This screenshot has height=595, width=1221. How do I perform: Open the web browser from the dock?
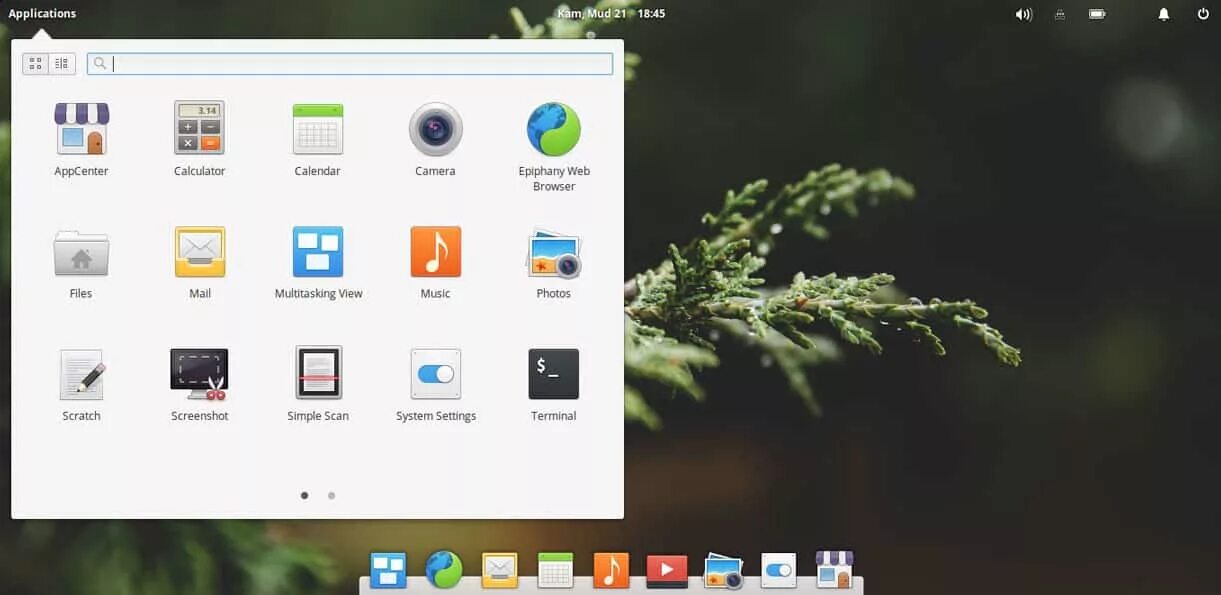444,570
